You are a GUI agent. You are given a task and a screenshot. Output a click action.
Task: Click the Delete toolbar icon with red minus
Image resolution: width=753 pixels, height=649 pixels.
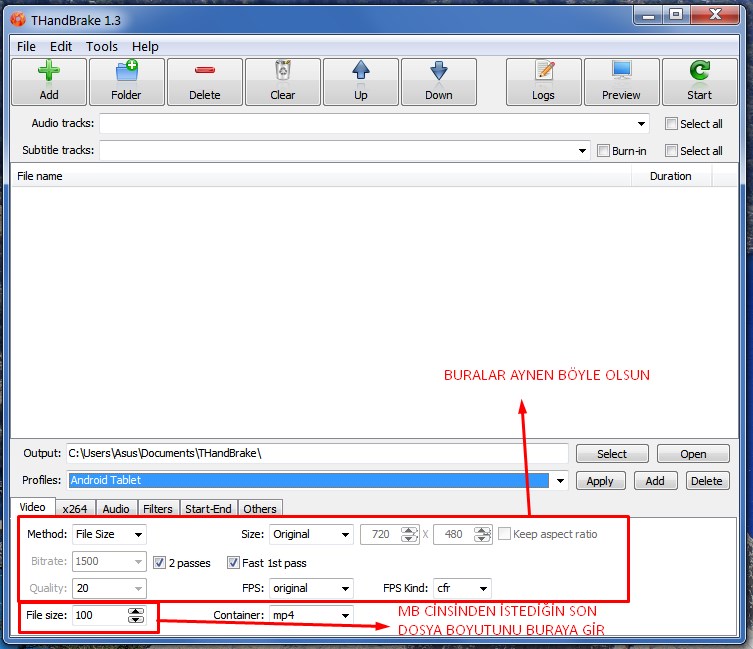205,81
